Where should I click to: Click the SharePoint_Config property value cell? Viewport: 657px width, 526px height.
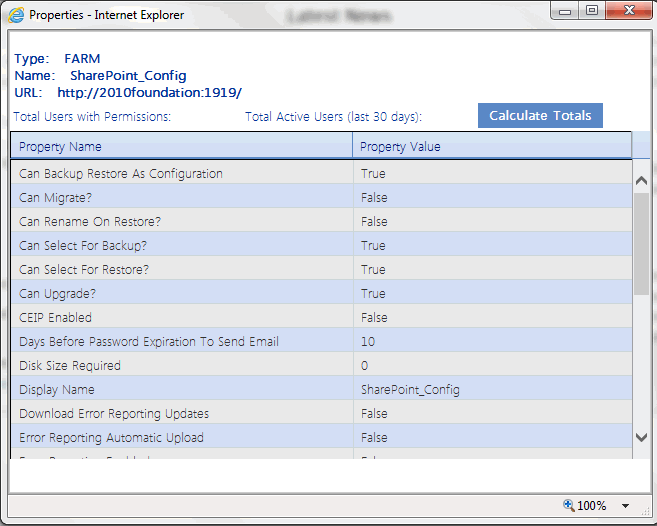click(x=410, y=390)
